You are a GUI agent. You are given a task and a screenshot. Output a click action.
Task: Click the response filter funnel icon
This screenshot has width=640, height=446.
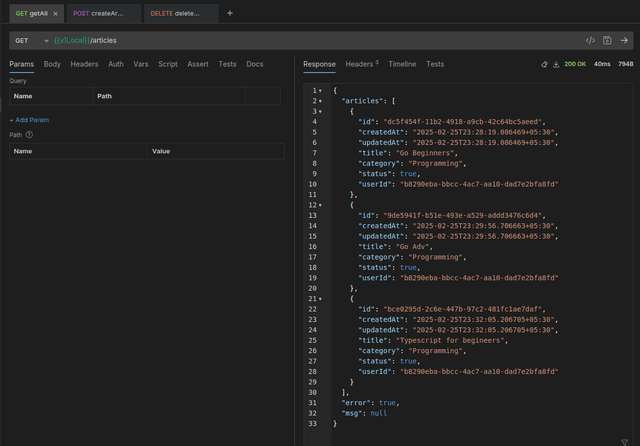click(624, 442)
